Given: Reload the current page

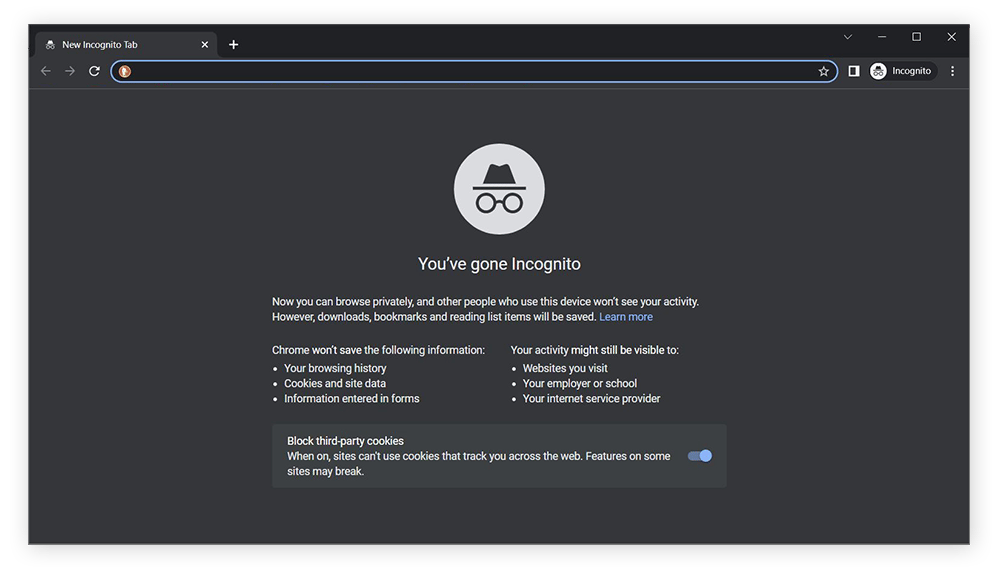Looking at the screenshot, I should click(94, 71).
